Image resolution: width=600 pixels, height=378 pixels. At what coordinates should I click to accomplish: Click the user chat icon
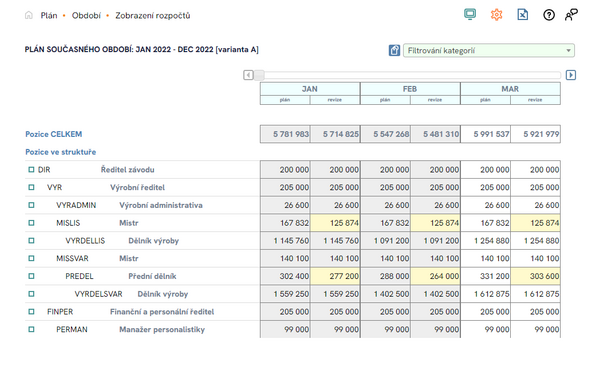click(571, 15)
